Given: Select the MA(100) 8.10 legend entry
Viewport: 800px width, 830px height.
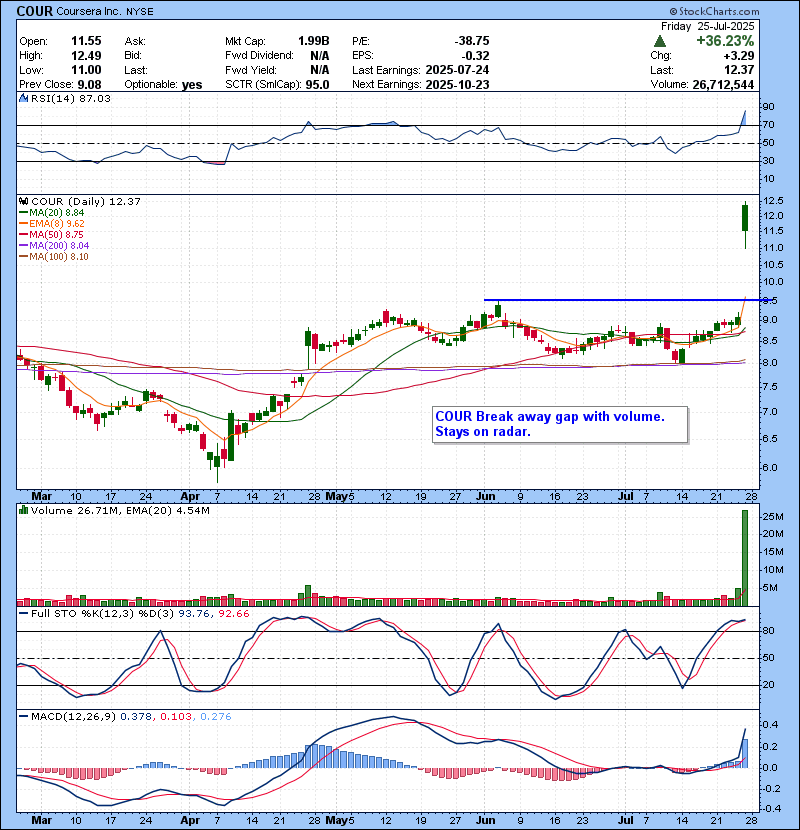Looking at the screenshot, I should click(54, 257).
